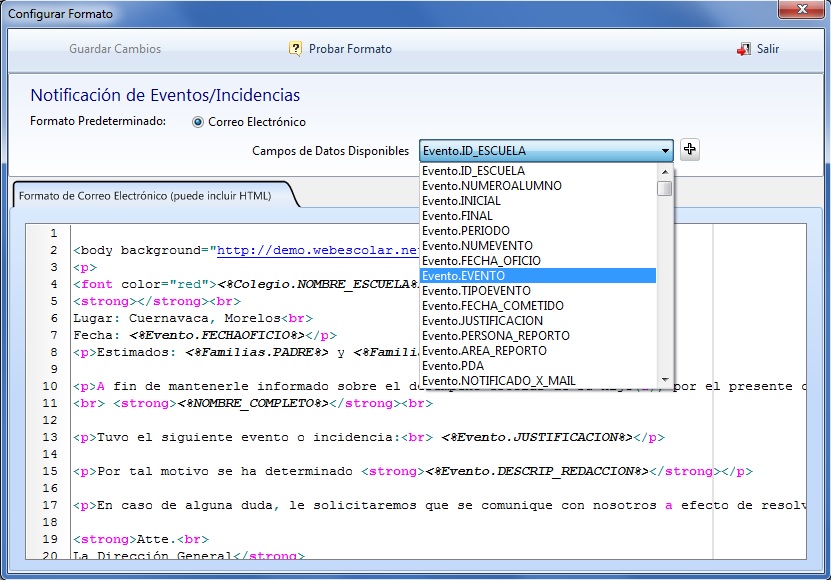Pick Evento.NUMEVENTO from the list
Viewport: 831px width, 580px height.
(538, 245)
